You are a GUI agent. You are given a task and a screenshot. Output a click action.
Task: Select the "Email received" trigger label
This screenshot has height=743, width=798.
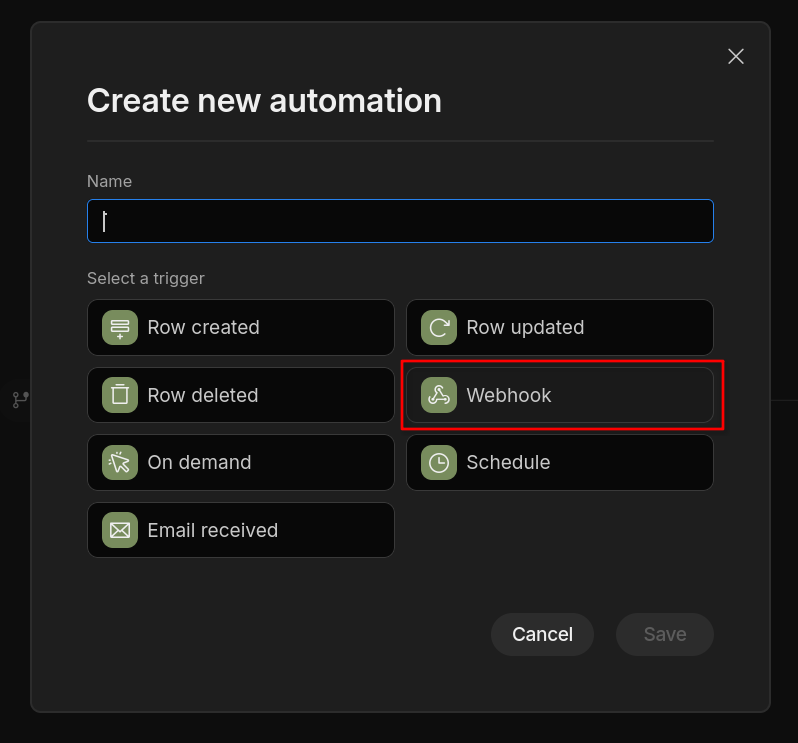coord(213,530)
